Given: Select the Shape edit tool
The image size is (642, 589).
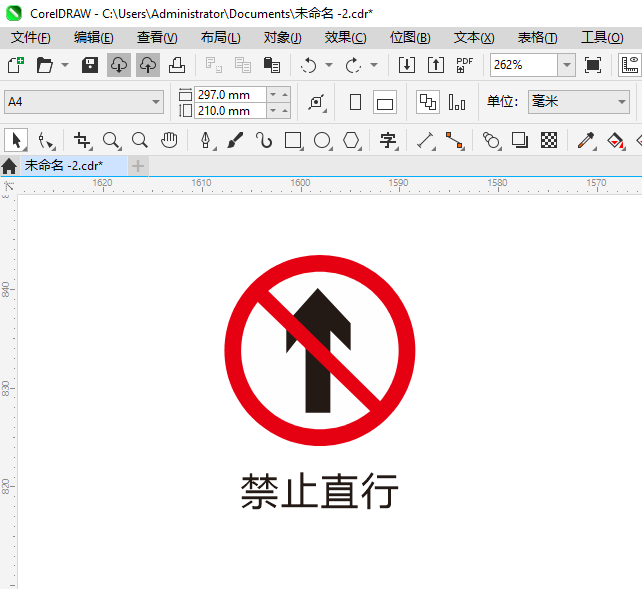Looking at the screenshot, I should click(x=45, y=140).
